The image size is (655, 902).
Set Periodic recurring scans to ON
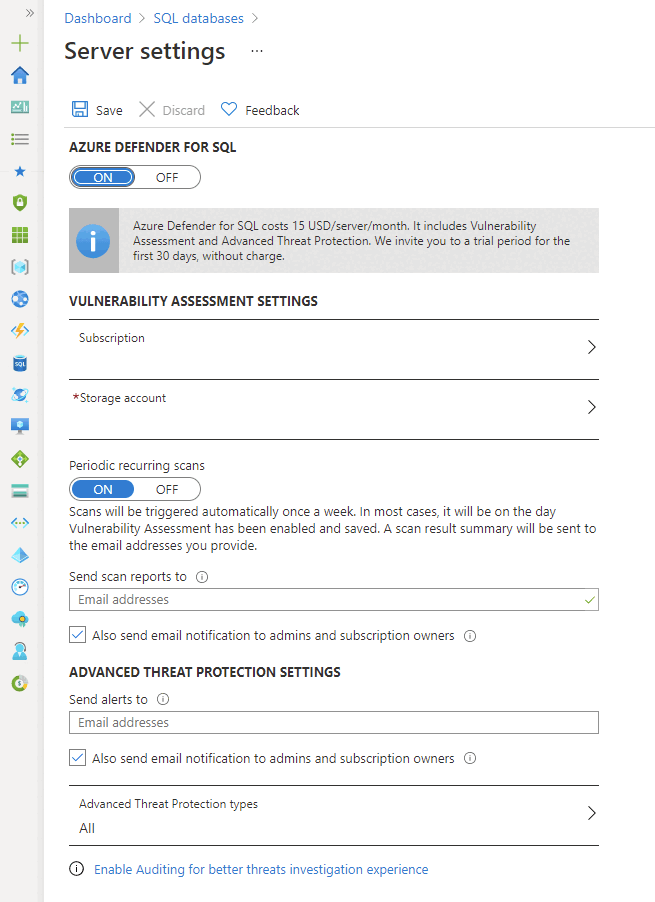tap(103, 490)
